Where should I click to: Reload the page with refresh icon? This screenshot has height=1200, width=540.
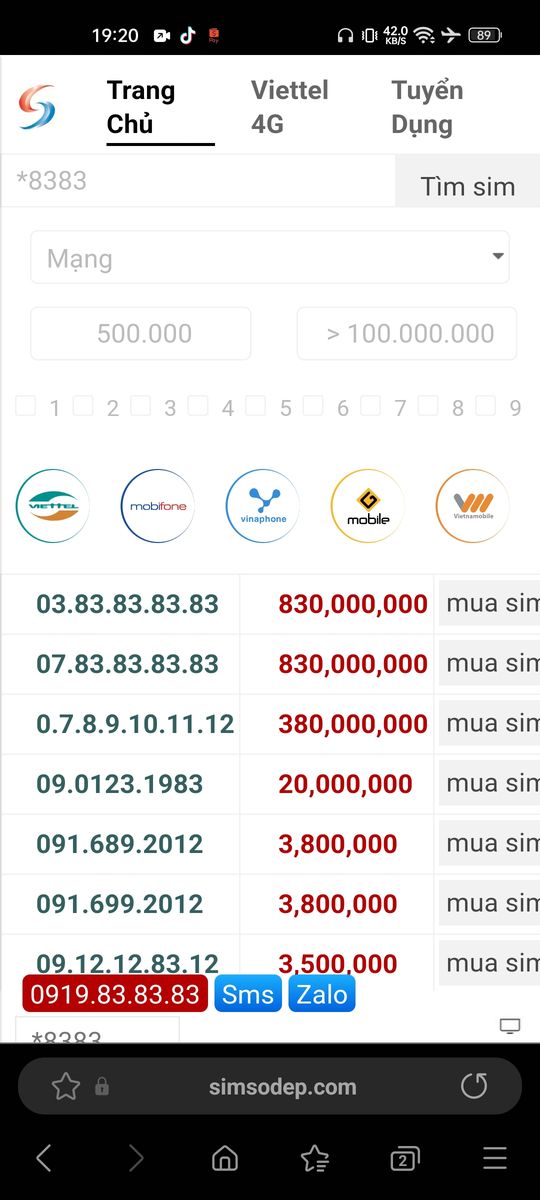(x=474, y=1086)
